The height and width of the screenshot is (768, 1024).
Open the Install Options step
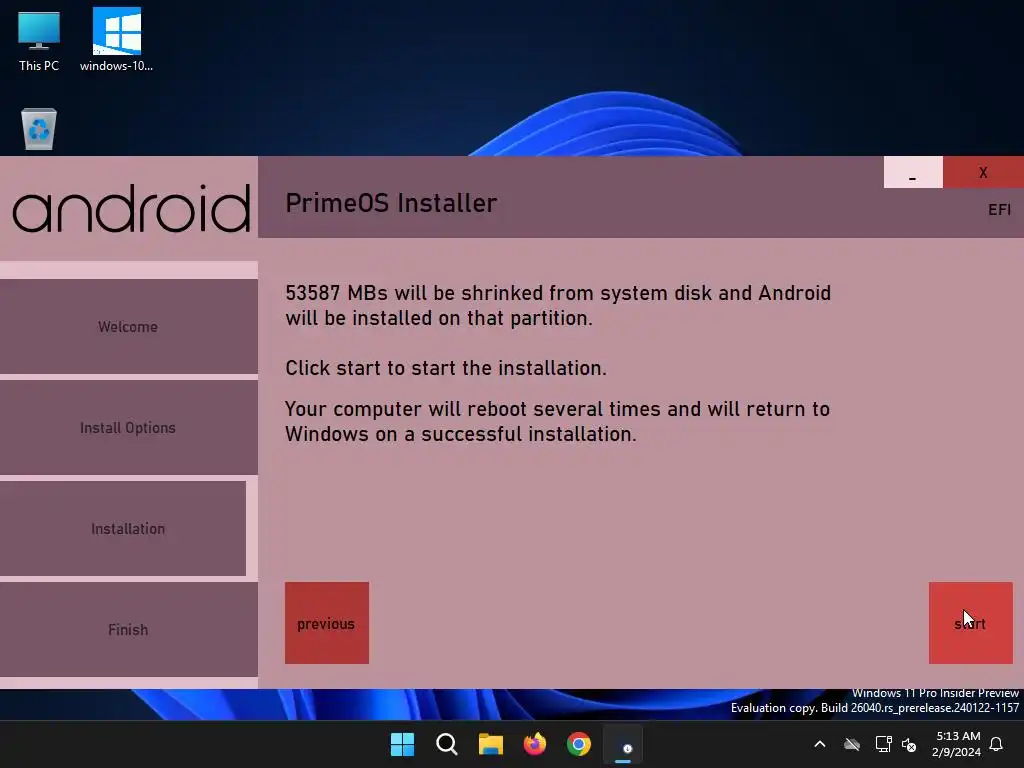[x=129, y=428]
